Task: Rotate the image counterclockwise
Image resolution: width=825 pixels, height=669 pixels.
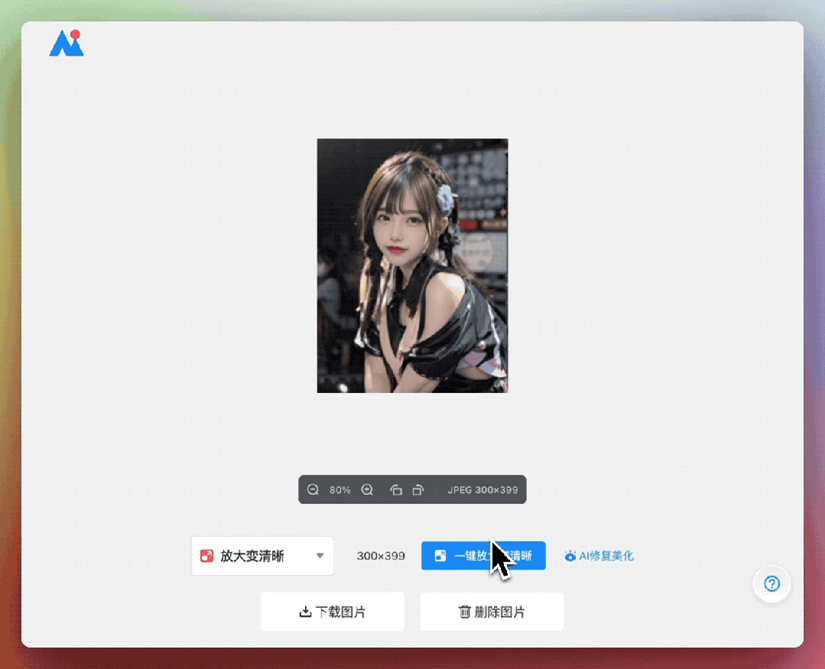Action: (396, 490)
